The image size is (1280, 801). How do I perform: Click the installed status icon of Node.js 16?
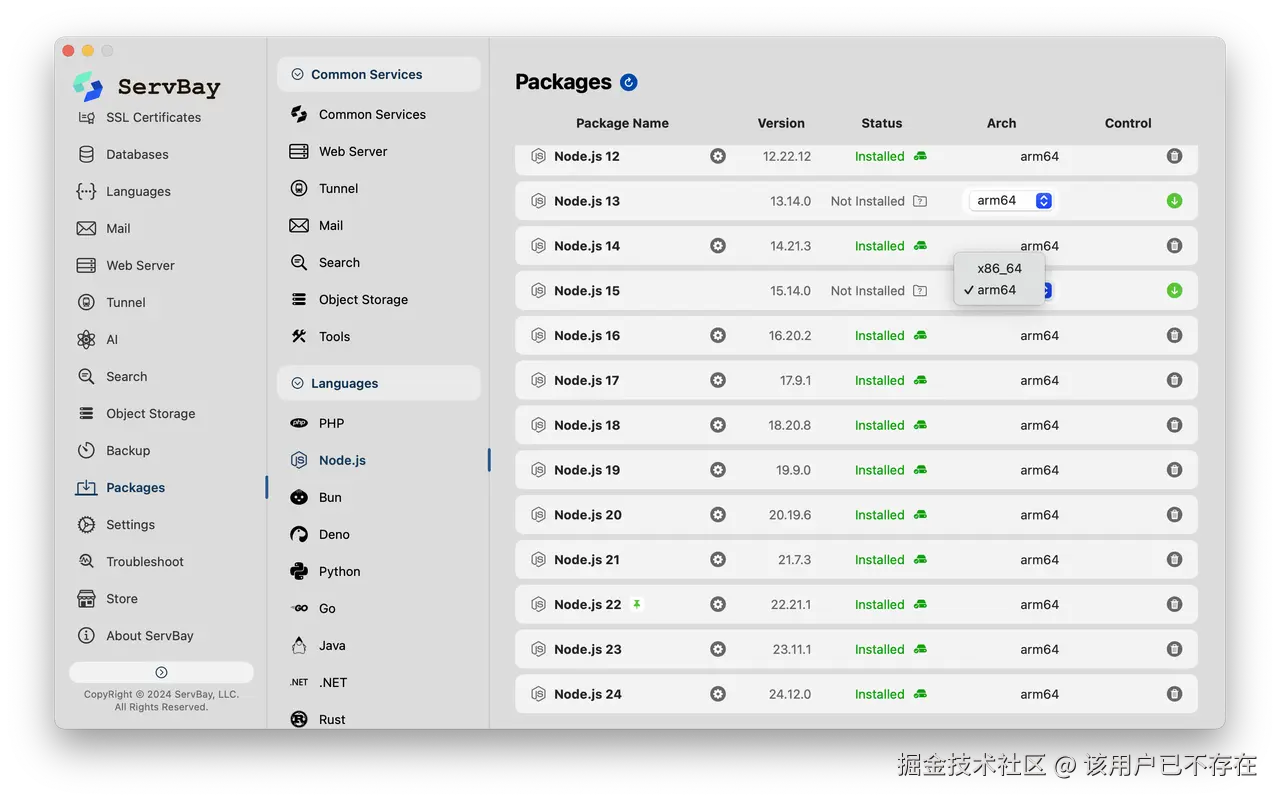tap(920, 336)
